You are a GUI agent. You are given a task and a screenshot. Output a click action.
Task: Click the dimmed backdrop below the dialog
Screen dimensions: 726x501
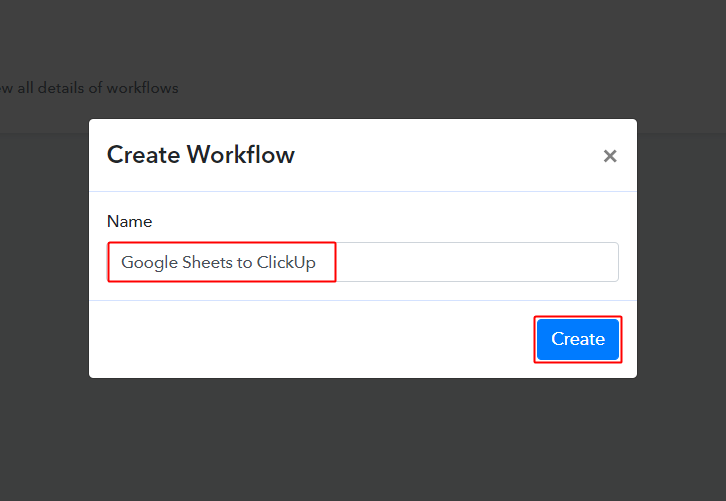pos(363,440)
